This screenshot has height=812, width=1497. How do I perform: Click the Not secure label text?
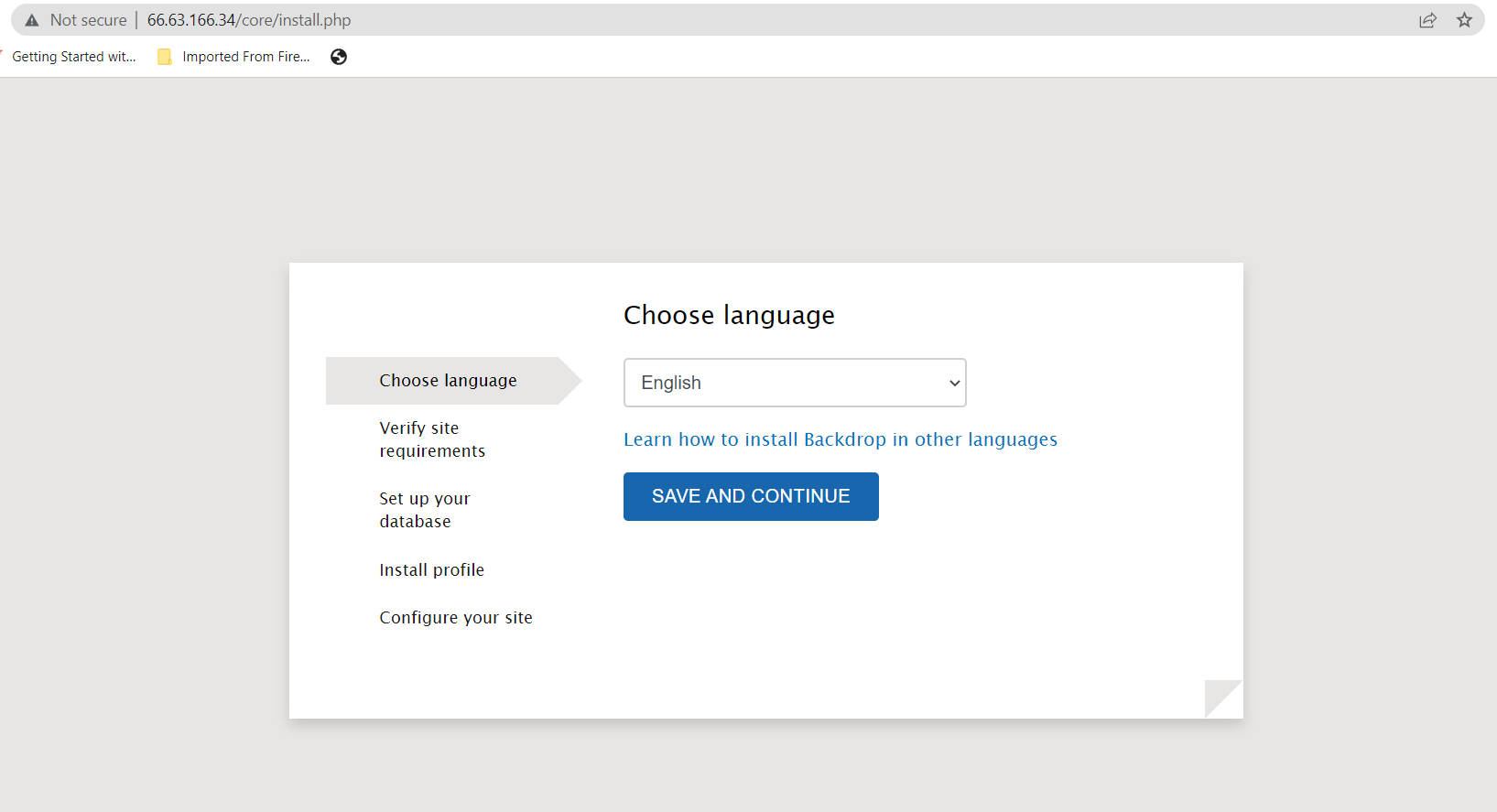(x=88, y=20)
